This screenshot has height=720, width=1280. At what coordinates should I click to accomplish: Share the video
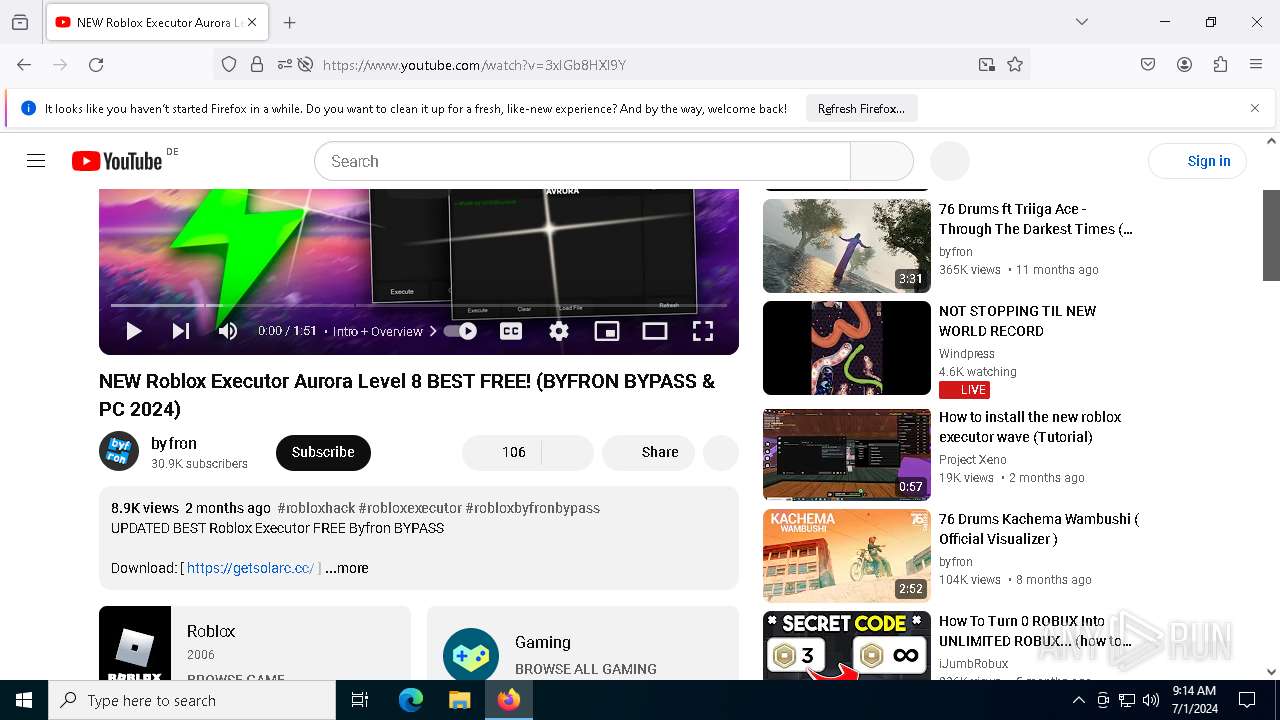pyautogui.click(x=648, y=452)
